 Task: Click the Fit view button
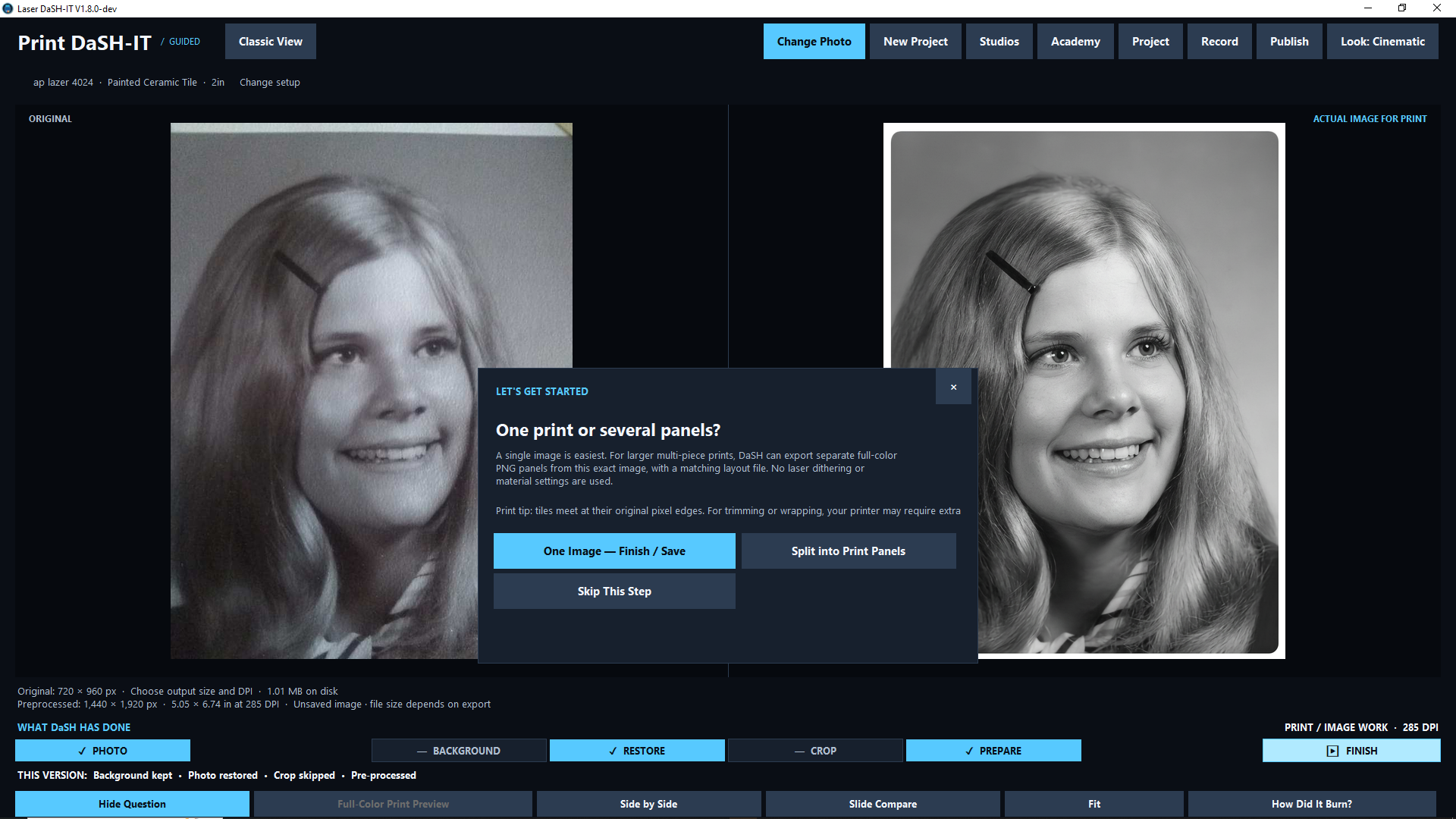[1094, 804]
